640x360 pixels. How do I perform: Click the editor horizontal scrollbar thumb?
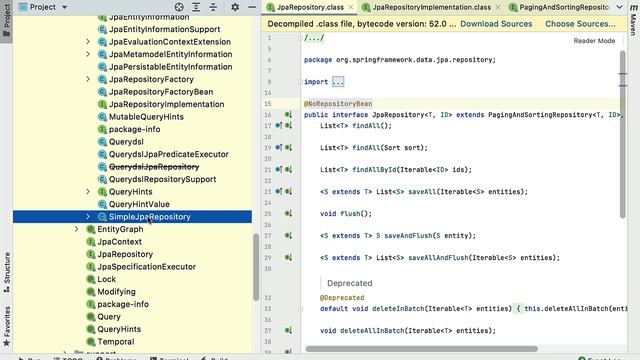click(422, 349)
